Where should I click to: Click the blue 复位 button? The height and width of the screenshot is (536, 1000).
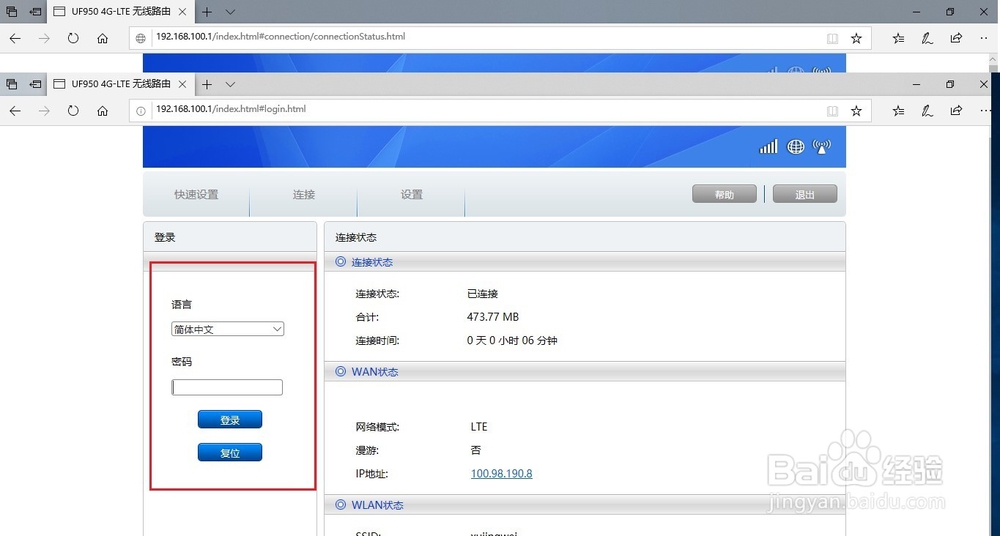click(x=230, y=452)
